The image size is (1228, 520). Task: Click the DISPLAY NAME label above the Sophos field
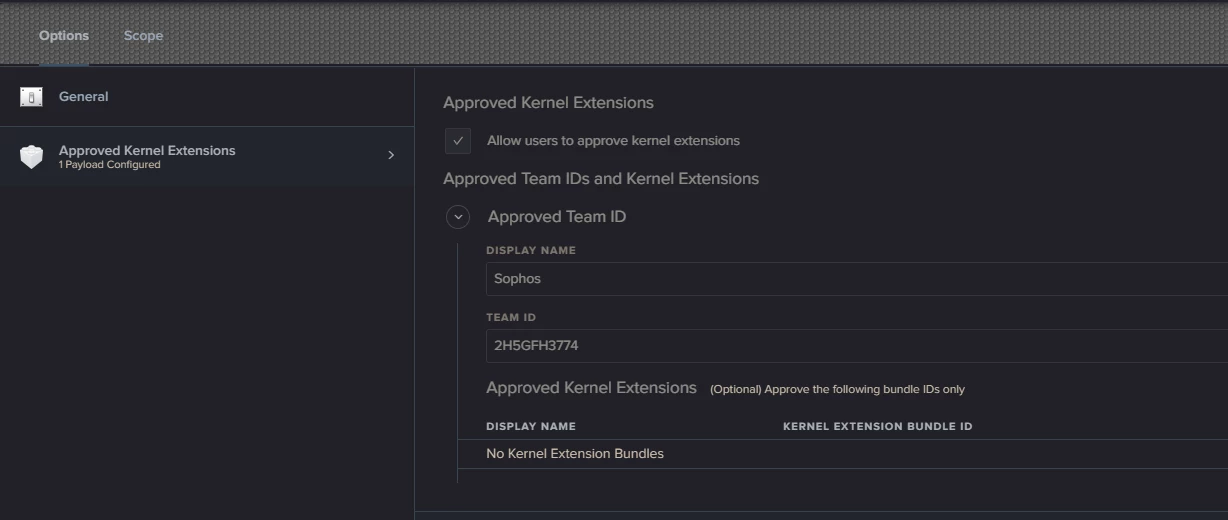coord(531,251)
